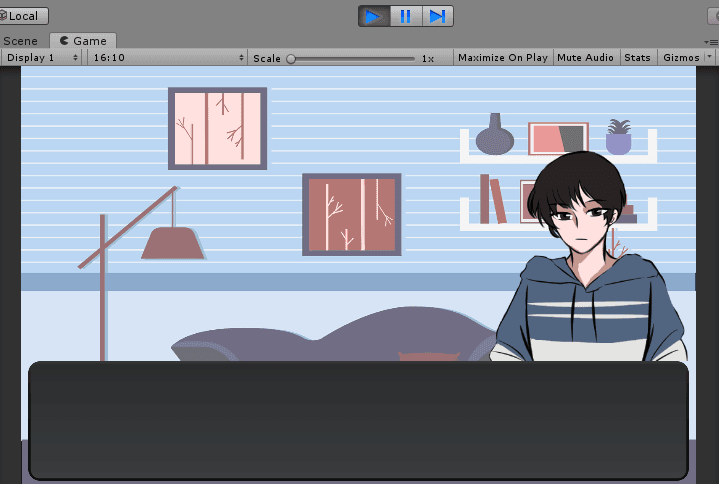Toggle the Local pivot rotation button

pos(23,16)
